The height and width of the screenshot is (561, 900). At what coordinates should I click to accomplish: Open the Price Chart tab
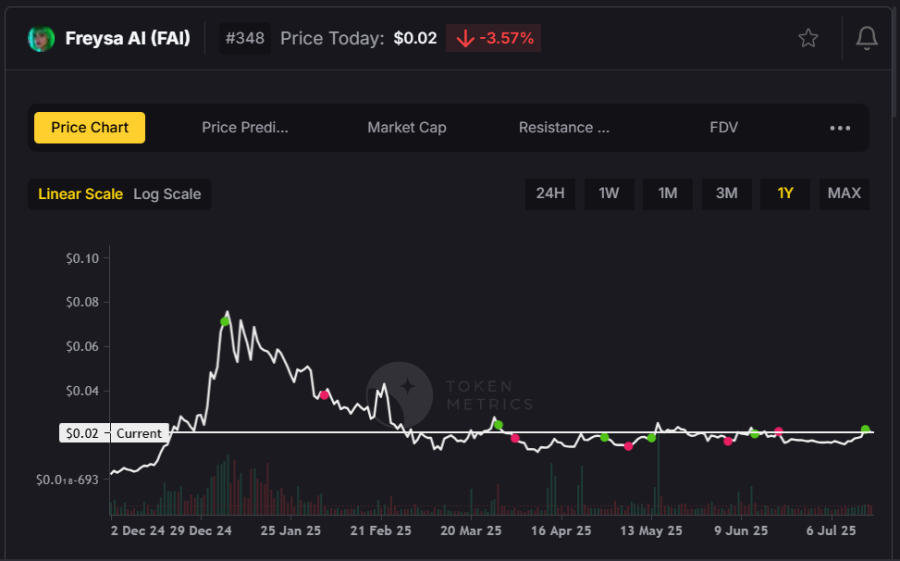pos(90,128)
